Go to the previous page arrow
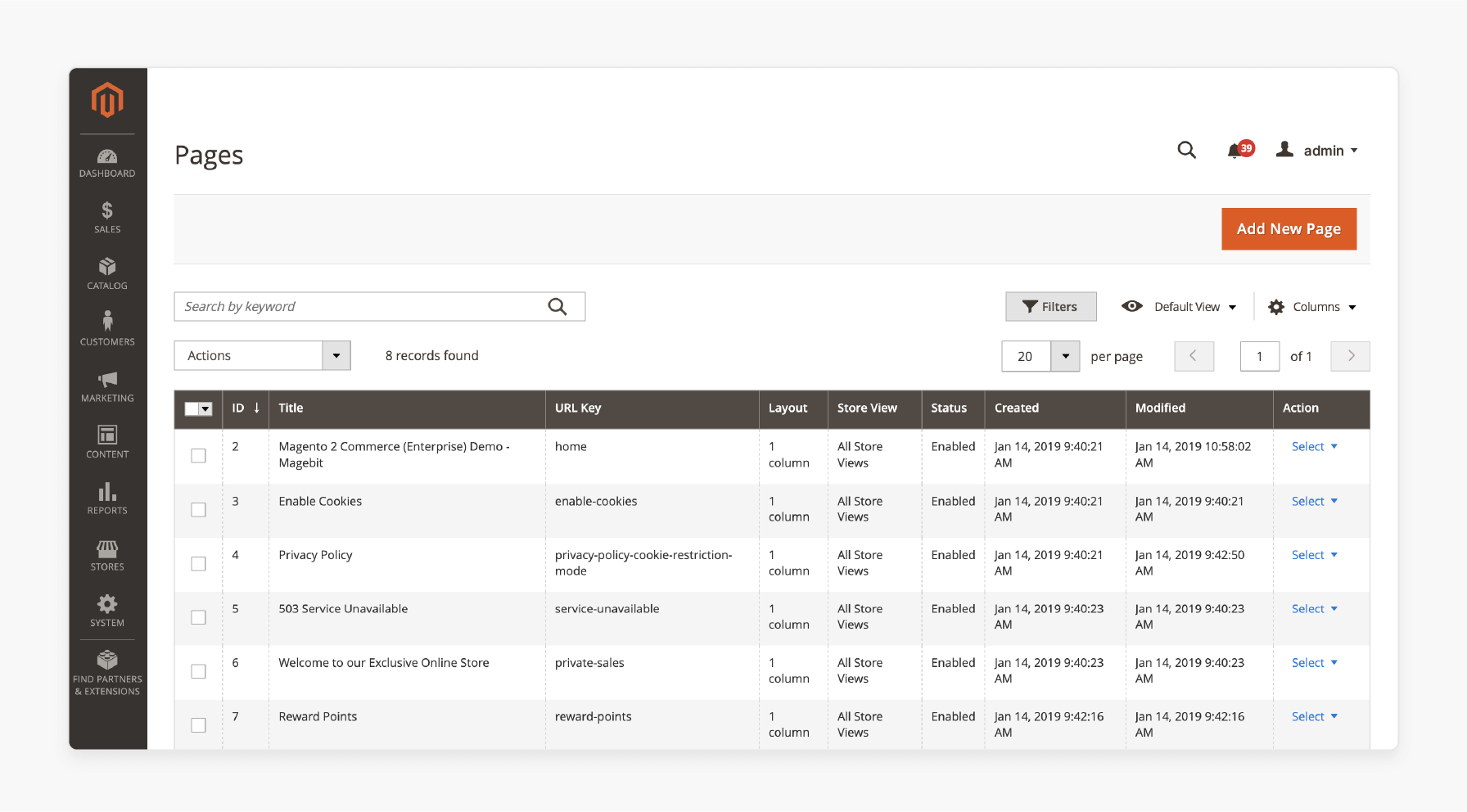 (x=1194, y=356)
